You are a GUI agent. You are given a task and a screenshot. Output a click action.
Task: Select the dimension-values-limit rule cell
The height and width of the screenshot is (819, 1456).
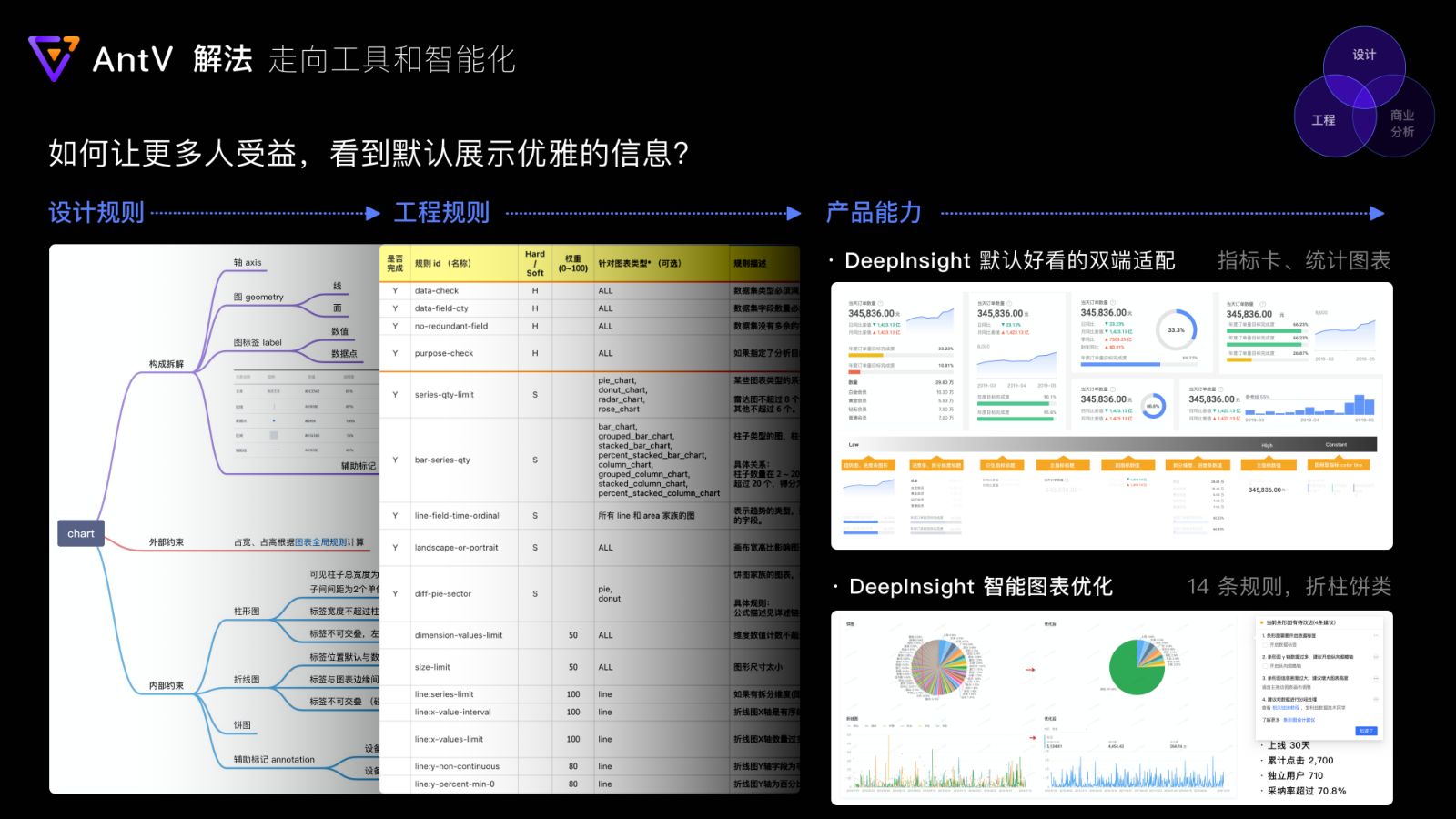pos(464,635)
